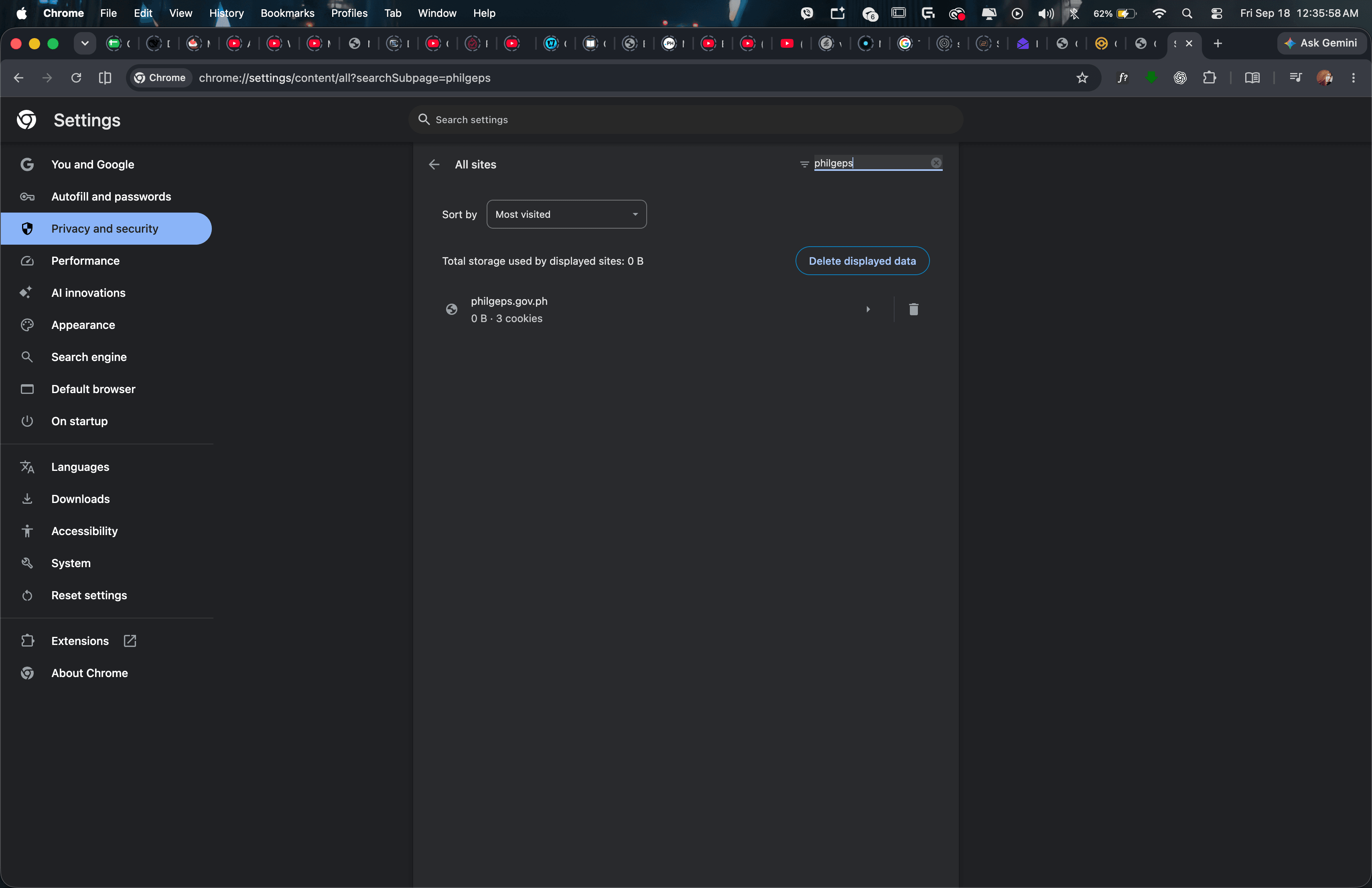Open Appearance settings
Viewport: 1372px width, 888px height.
(107, 325)
